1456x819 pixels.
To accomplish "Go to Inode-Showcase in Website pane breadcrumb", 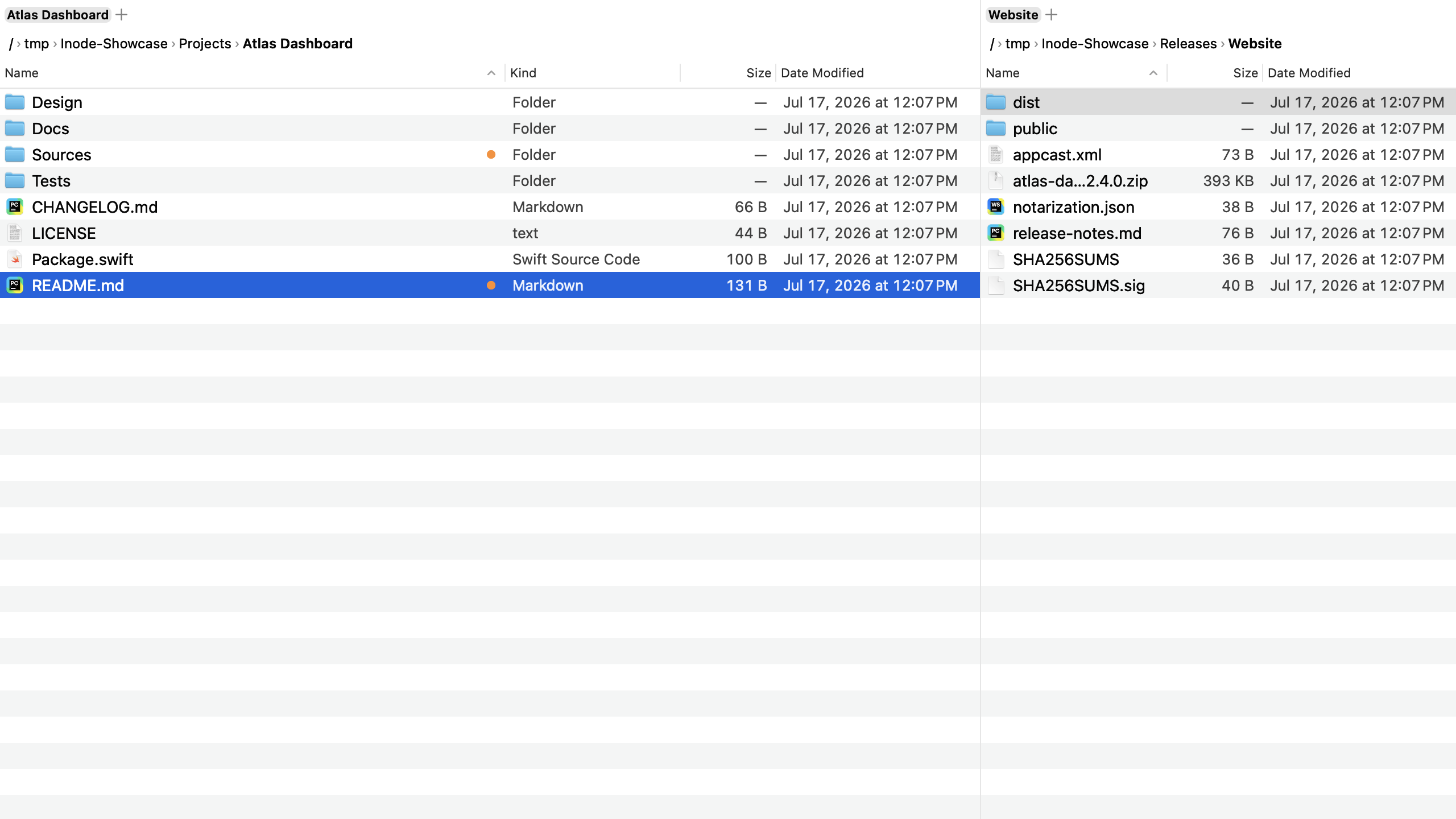I will [x=1095, y=44].
